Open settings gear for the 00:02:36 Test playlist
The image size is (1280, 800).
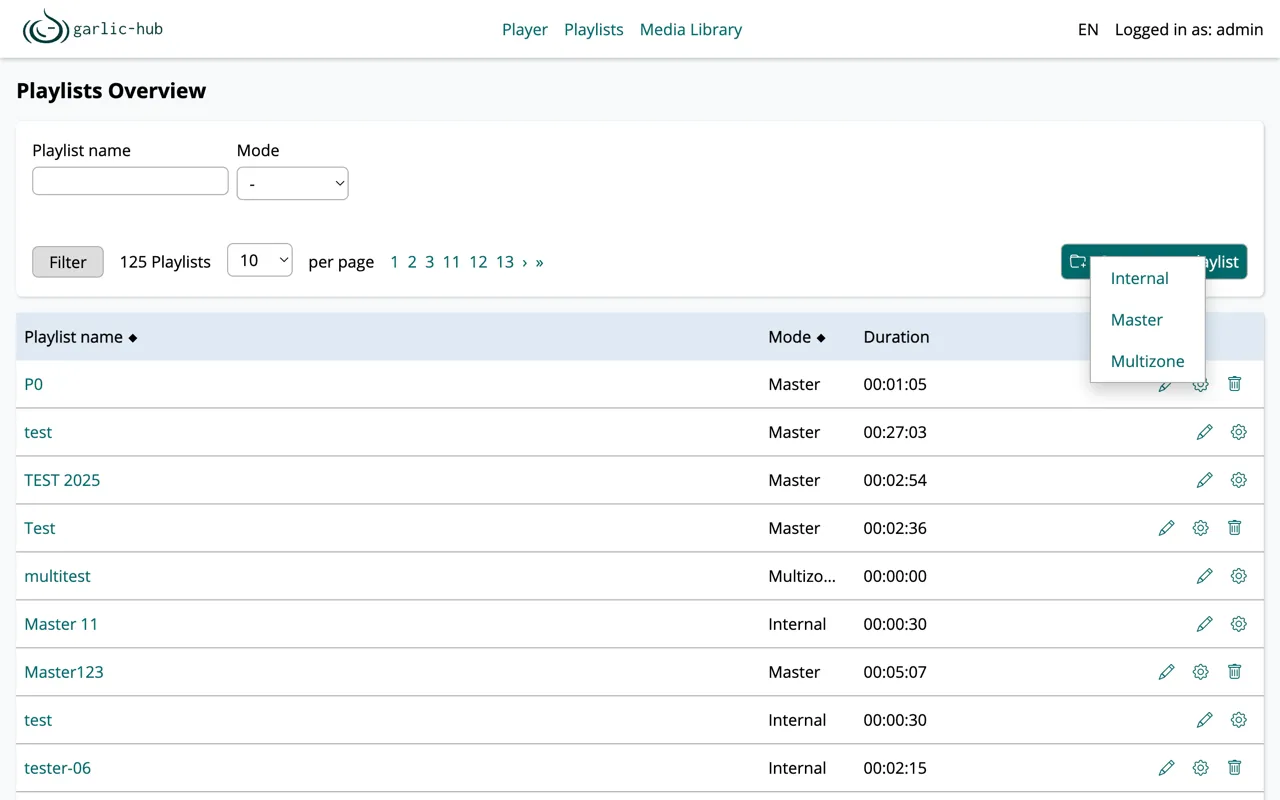pos(1200,528)
